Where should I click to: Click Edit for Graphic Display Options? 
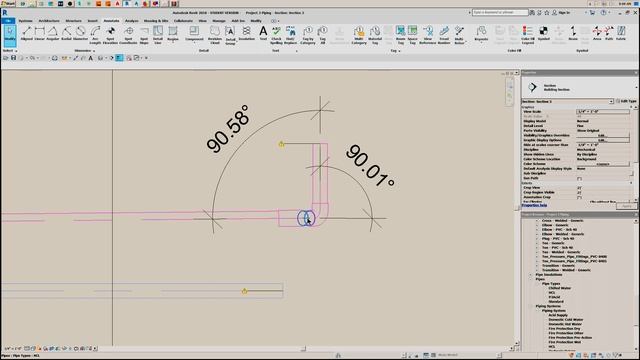(x=603, y=140)
